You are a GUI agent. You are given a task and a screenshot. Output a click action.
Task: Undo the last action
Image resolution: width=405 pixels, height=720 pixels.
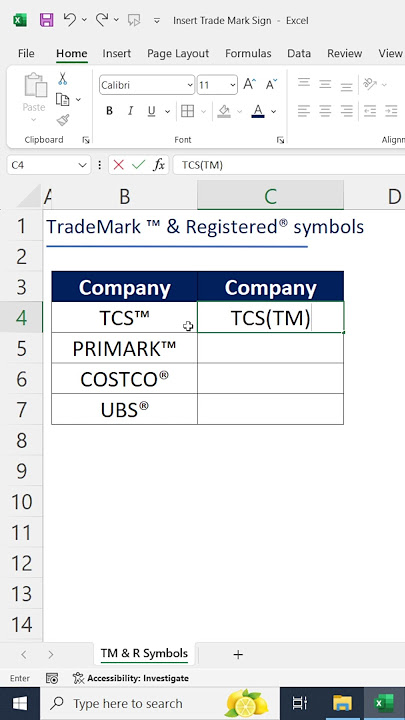coord(70,20)
